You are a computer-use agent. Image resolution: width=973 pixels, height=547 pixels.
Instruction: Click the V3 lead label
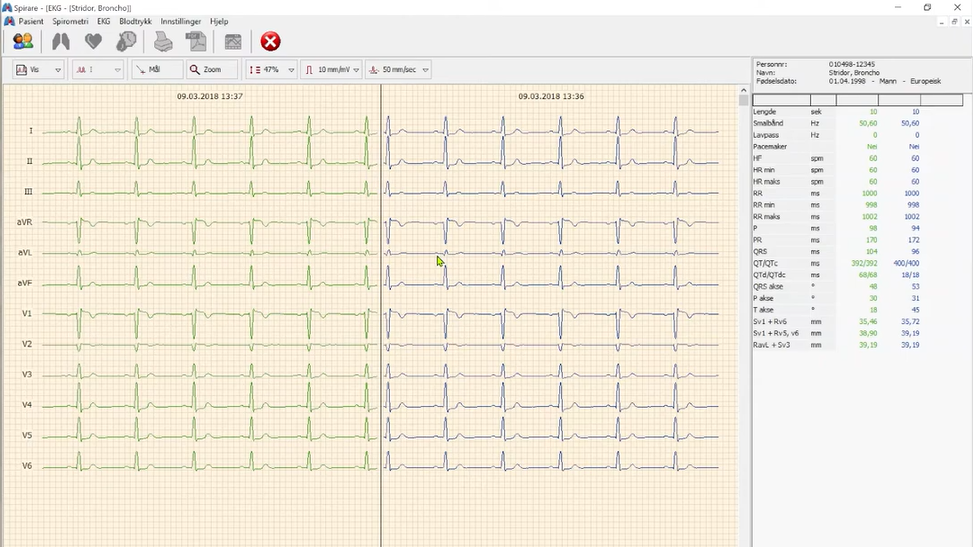pos(27,374)
